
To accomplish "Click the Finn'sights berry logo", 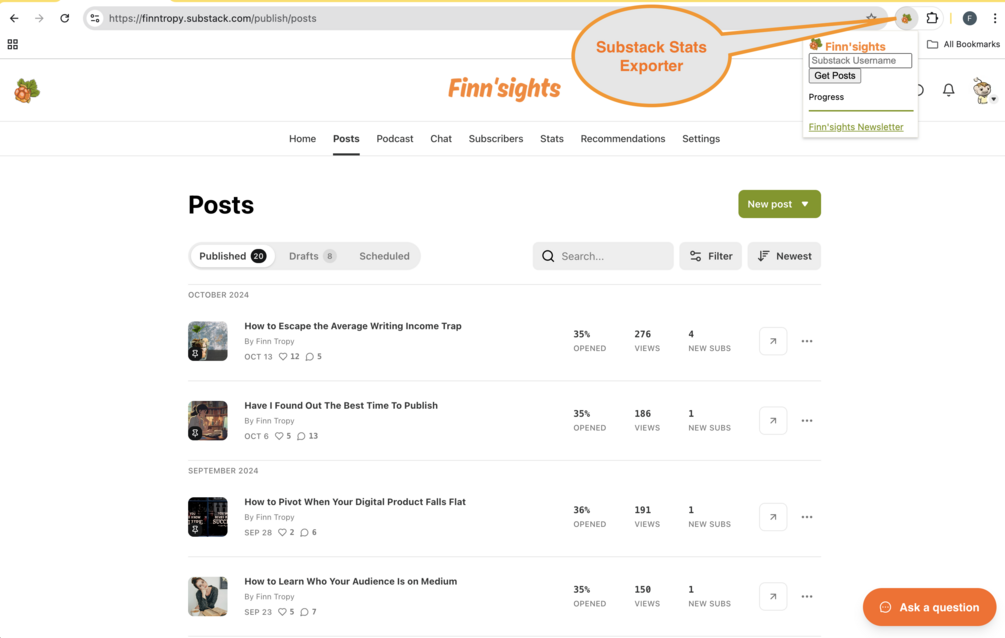I will click(27, 90).
